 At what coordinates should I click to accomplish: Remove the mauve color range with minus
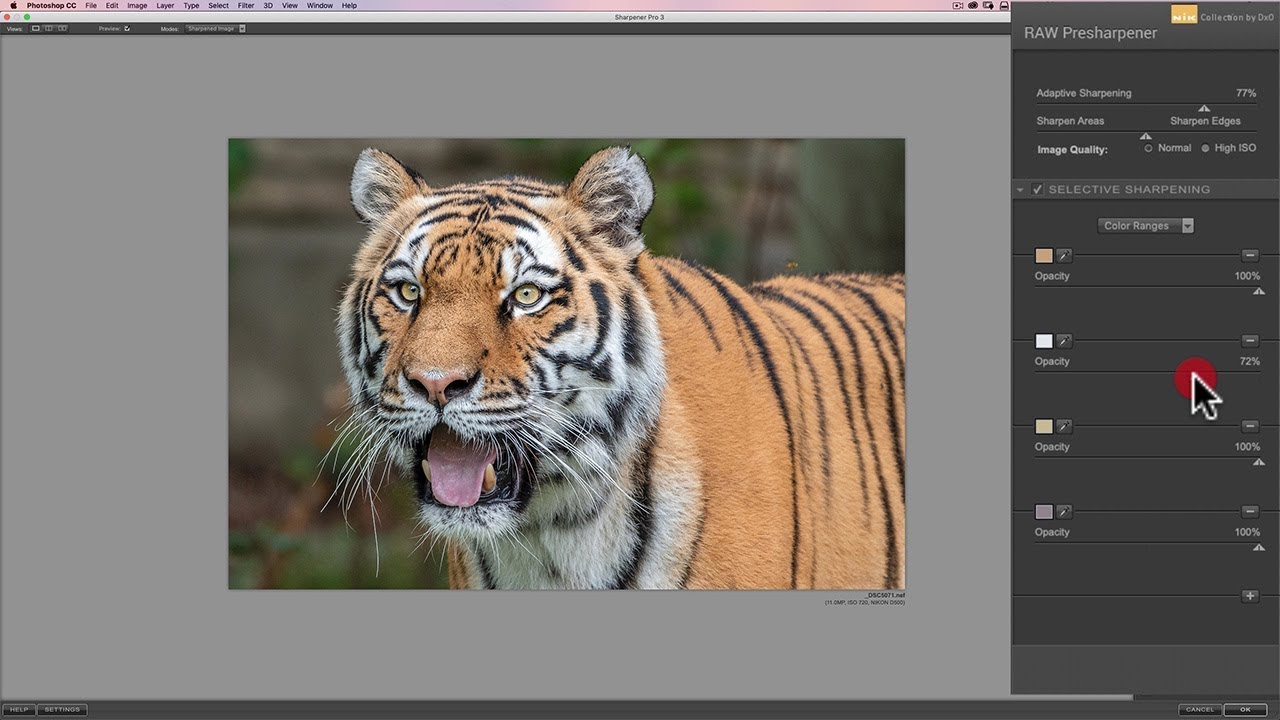point(1250,512)
